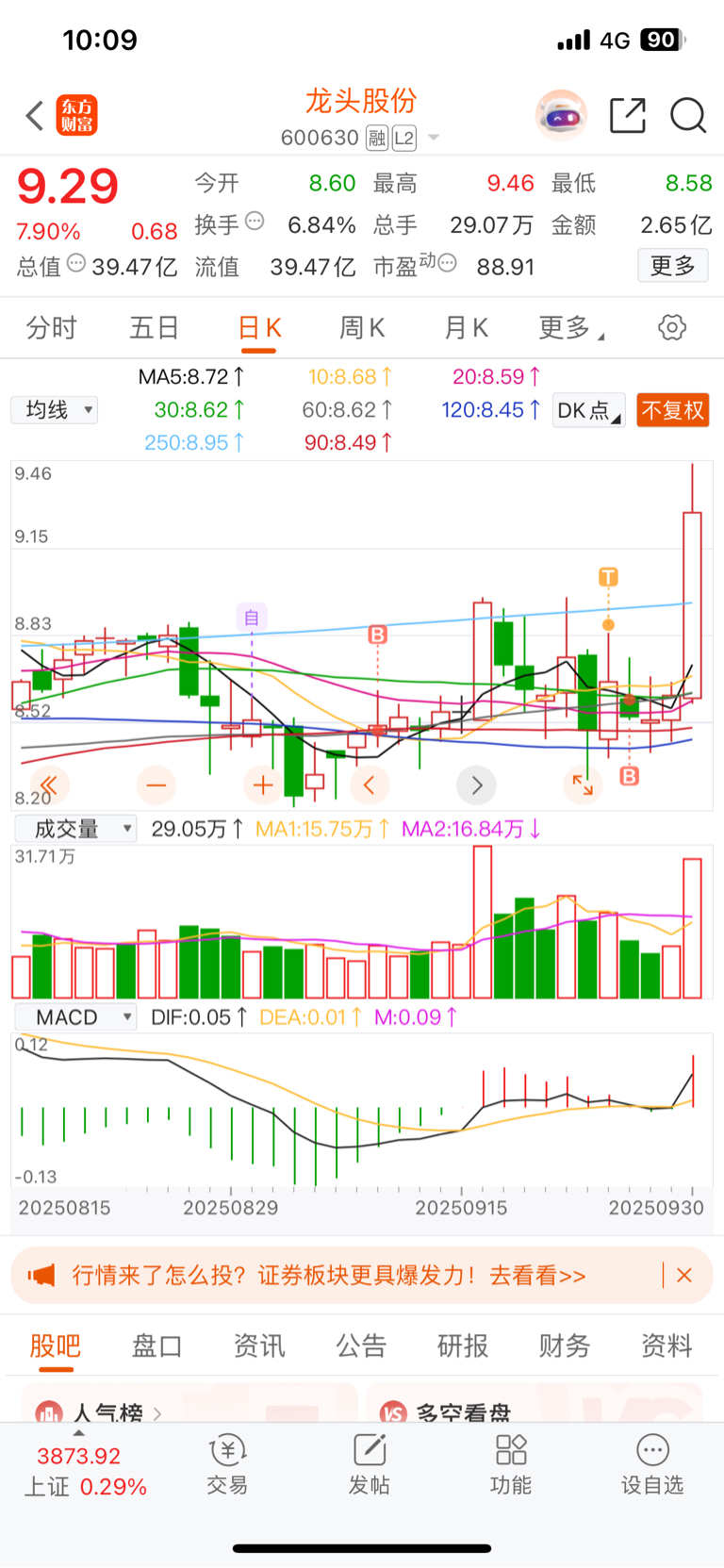Tap 设自选 add-to-watchlist icon
Image resolution: width=724 pixels, height=1568 pixels.
652,1464
